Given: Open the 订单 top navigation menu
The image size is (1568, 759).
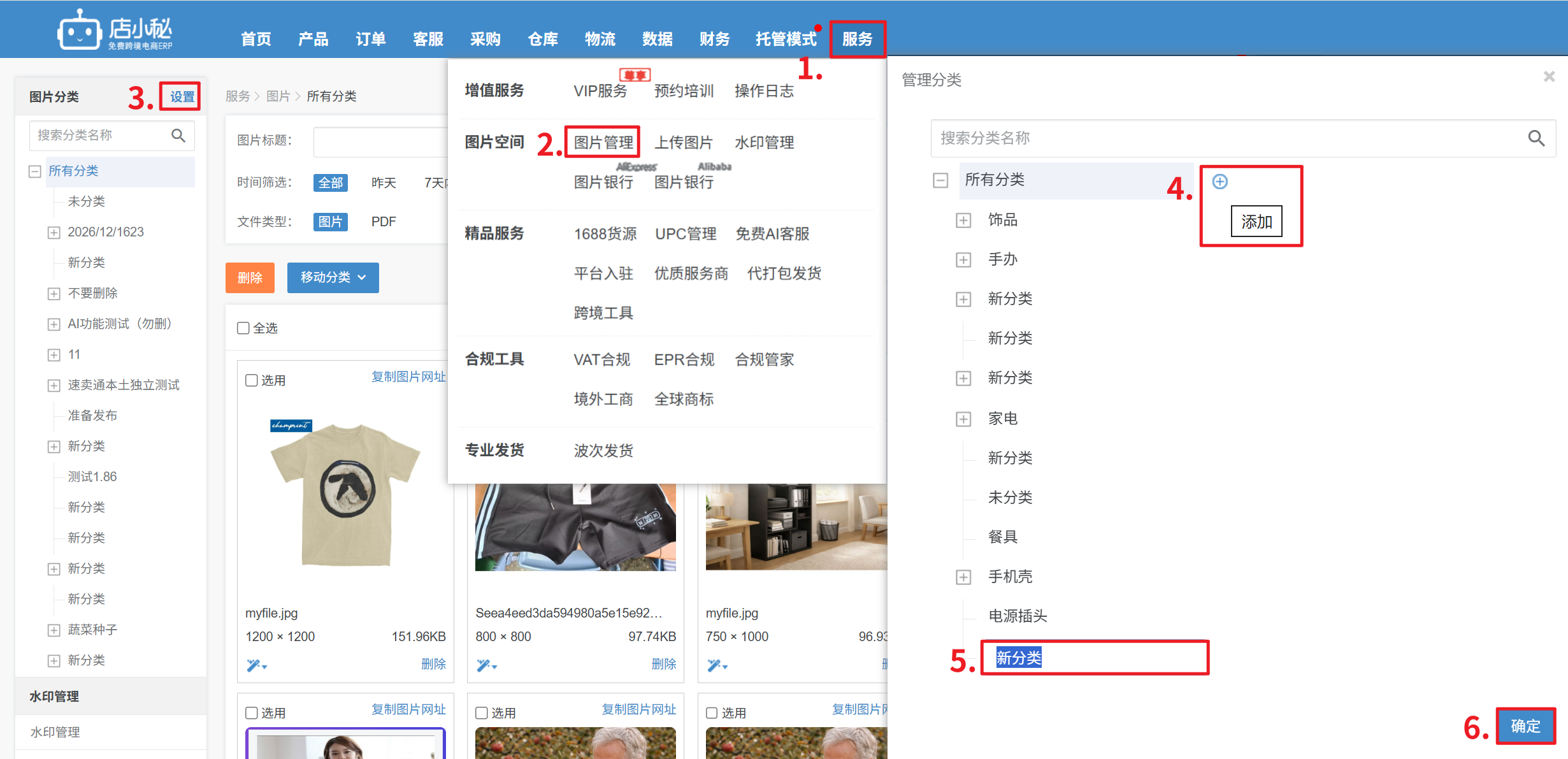Looking at the screenshot, I should [370, 40].
